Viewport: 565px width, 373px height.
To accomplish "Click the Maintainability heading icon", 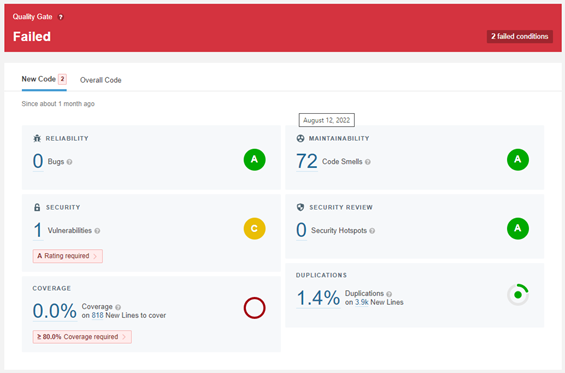I will [x=301, y=138].
